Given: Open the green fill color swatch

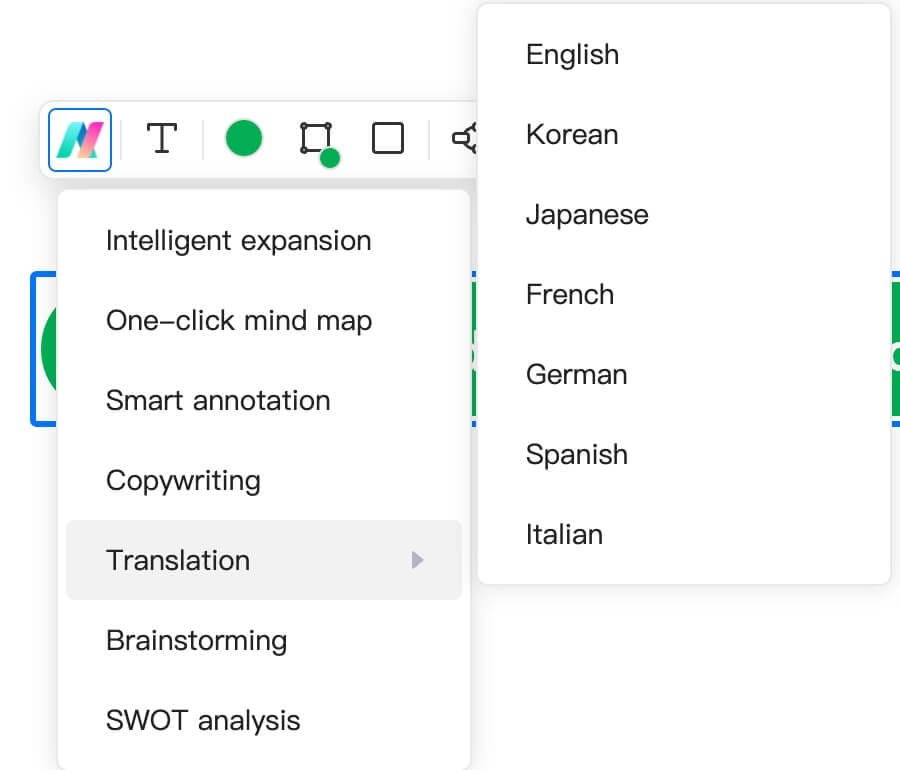Looking at the screenshot, I should pos(243,138).
